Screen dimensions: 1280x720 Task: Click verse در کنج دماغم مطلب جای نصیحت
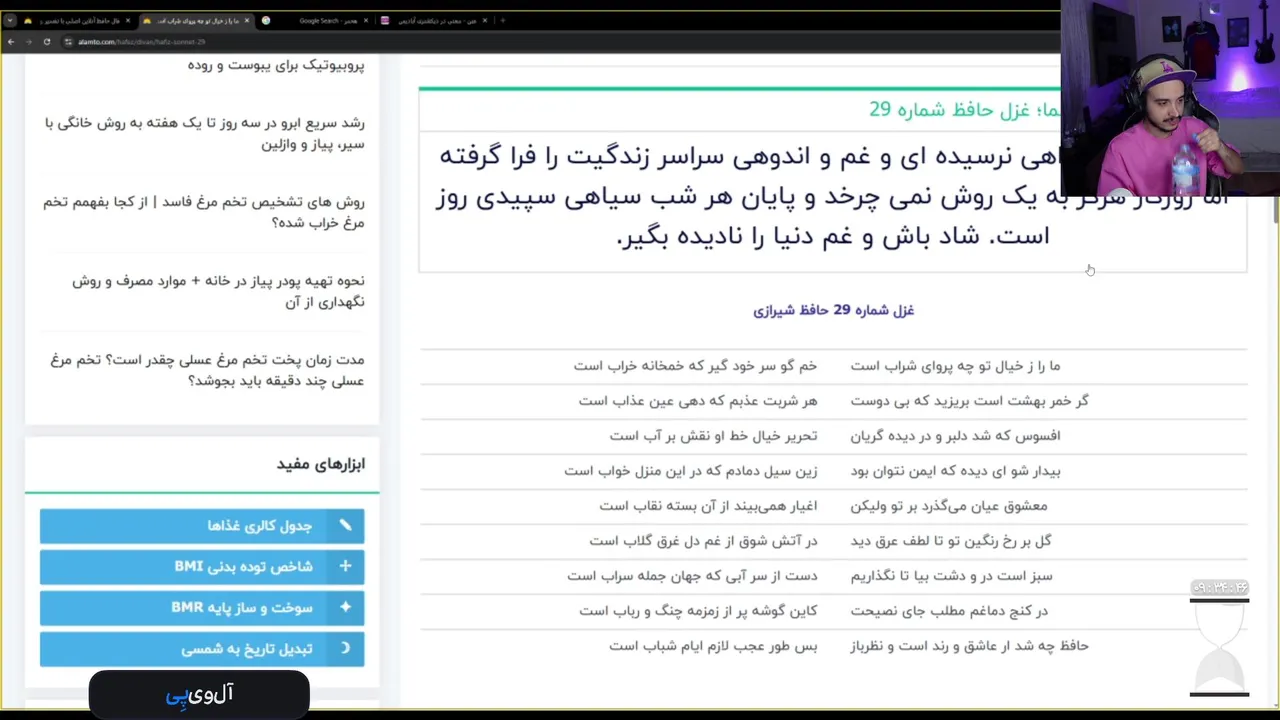tap(949, 611)
